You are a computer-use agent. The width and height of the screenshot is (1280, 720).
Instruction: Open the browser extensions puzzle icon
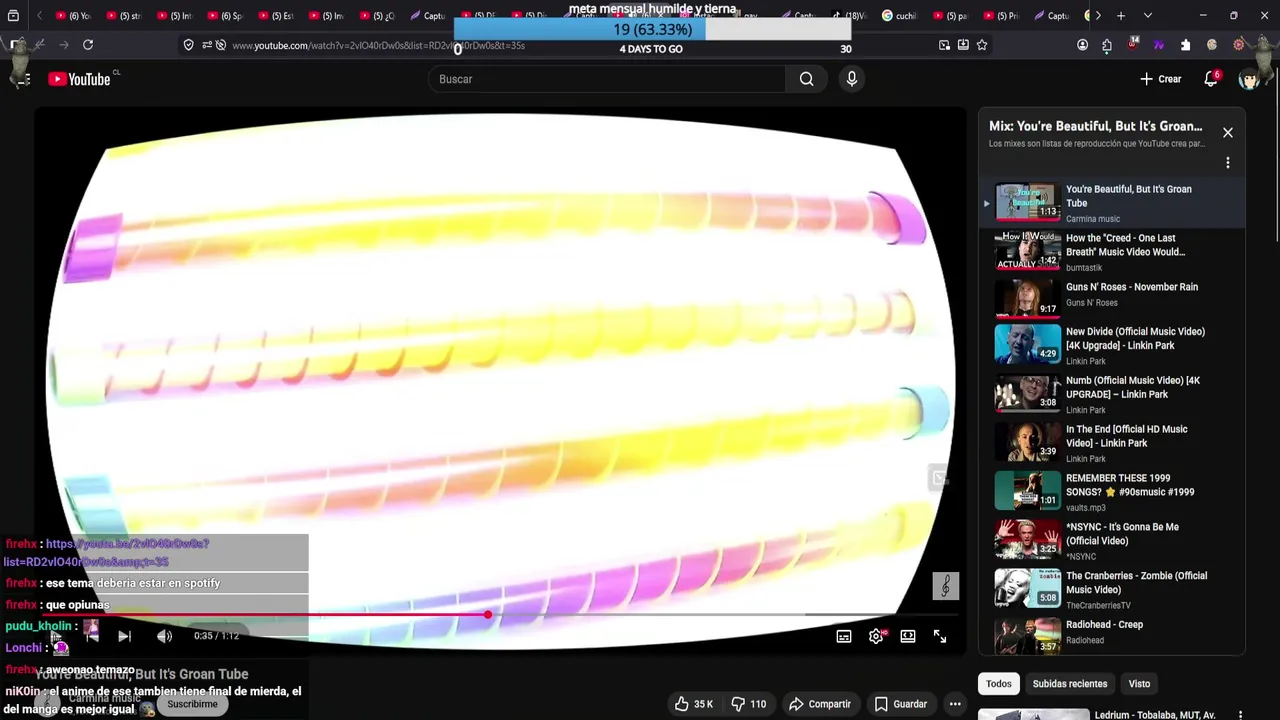(1185, 45)
